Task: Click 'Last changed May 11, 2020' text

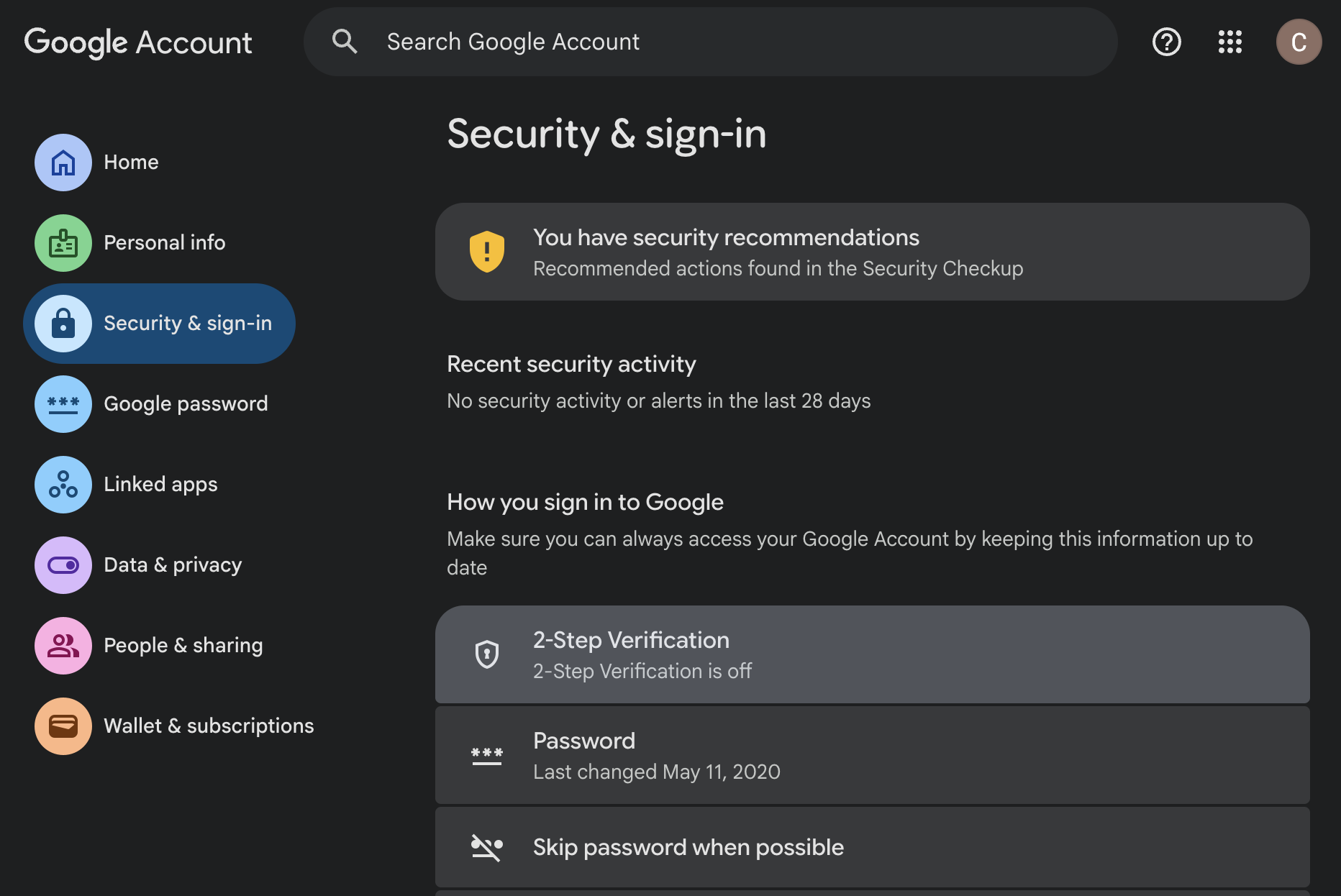Action: [x=656, y=772]
